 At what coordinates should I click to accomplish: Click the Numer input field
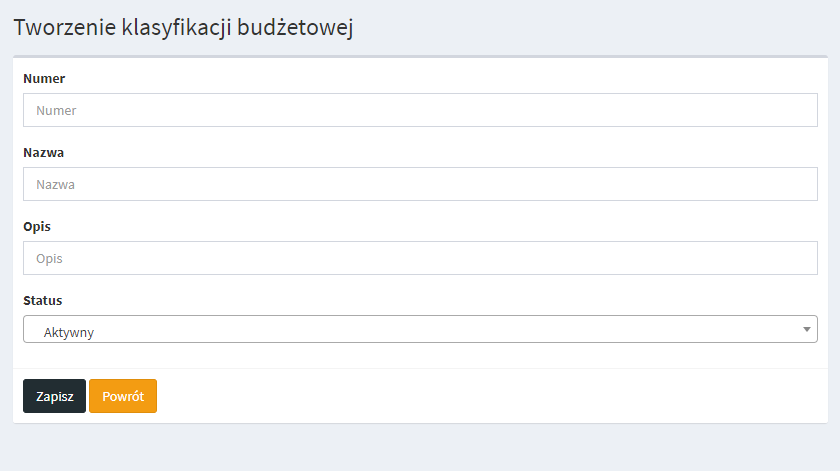tap(420, 110)
